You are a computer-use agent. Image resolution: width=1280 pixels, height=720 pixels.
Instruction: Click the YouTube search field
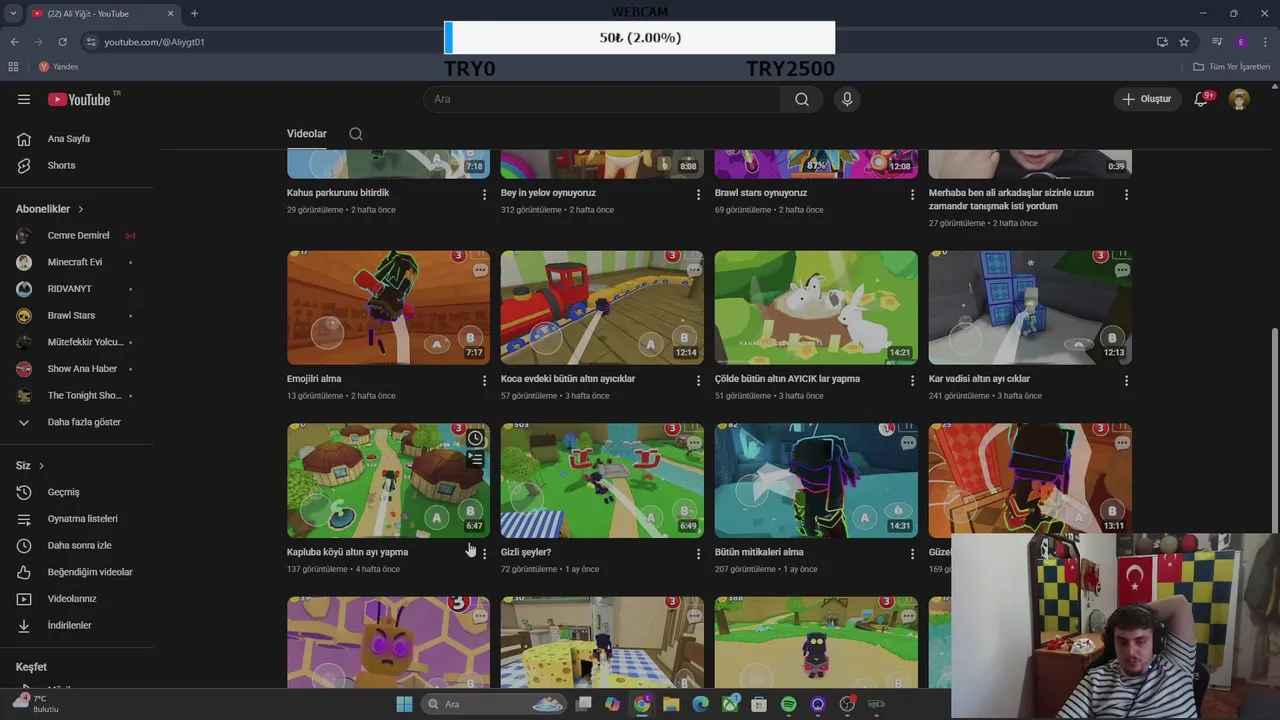click(x=603, y=99)
